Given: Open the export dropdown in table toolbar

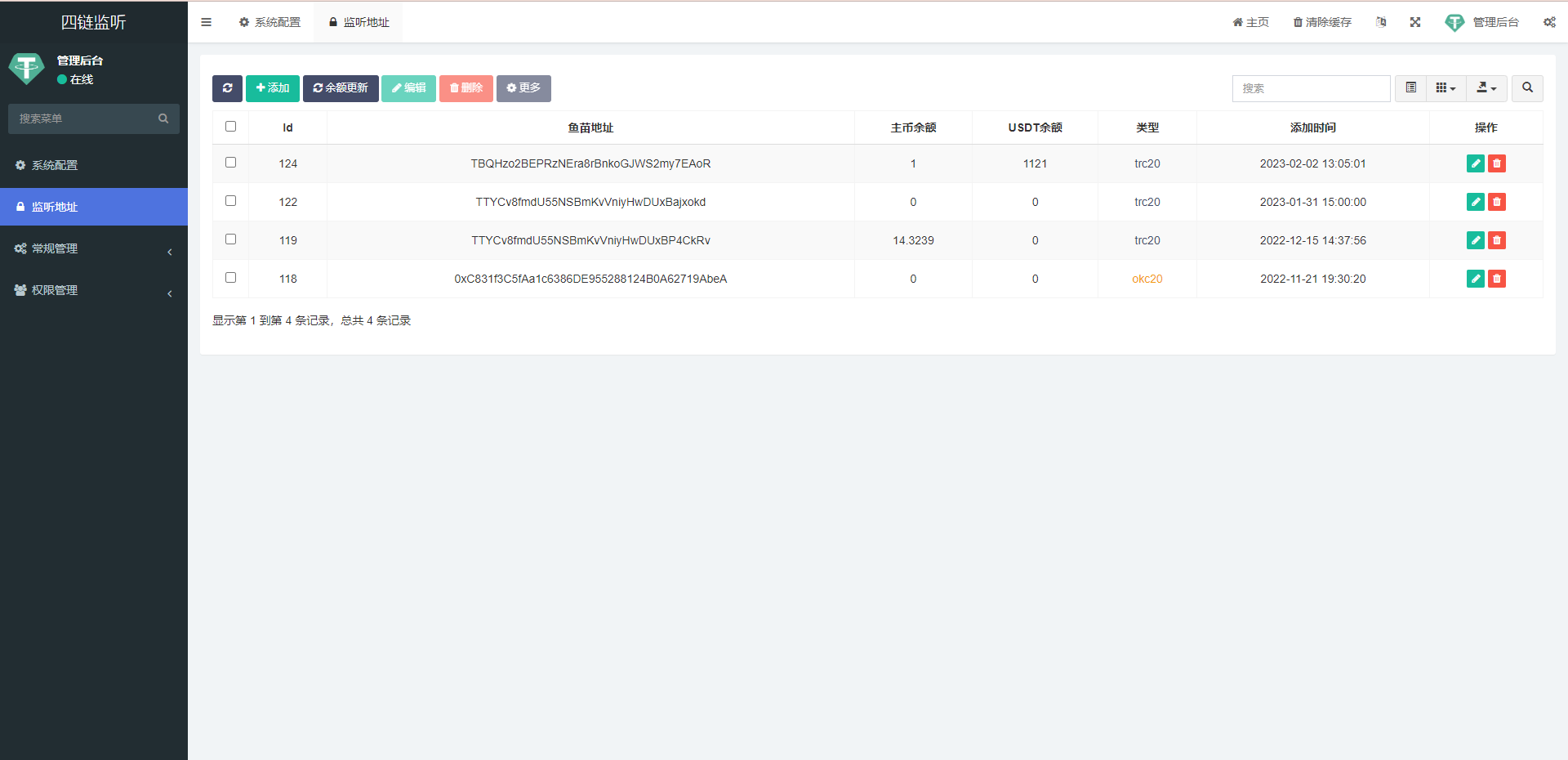Looking at the screenshot, I should click(1486, 88).
